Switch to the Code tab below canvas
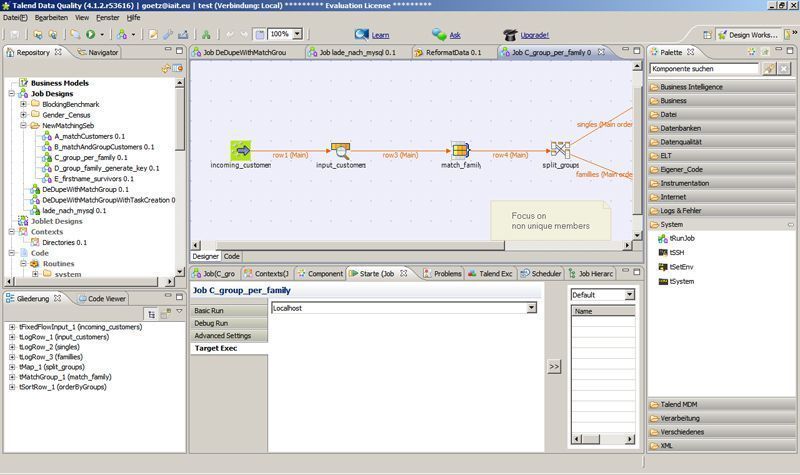This screenshot has height=475, width=800. (x=231, y=256)
